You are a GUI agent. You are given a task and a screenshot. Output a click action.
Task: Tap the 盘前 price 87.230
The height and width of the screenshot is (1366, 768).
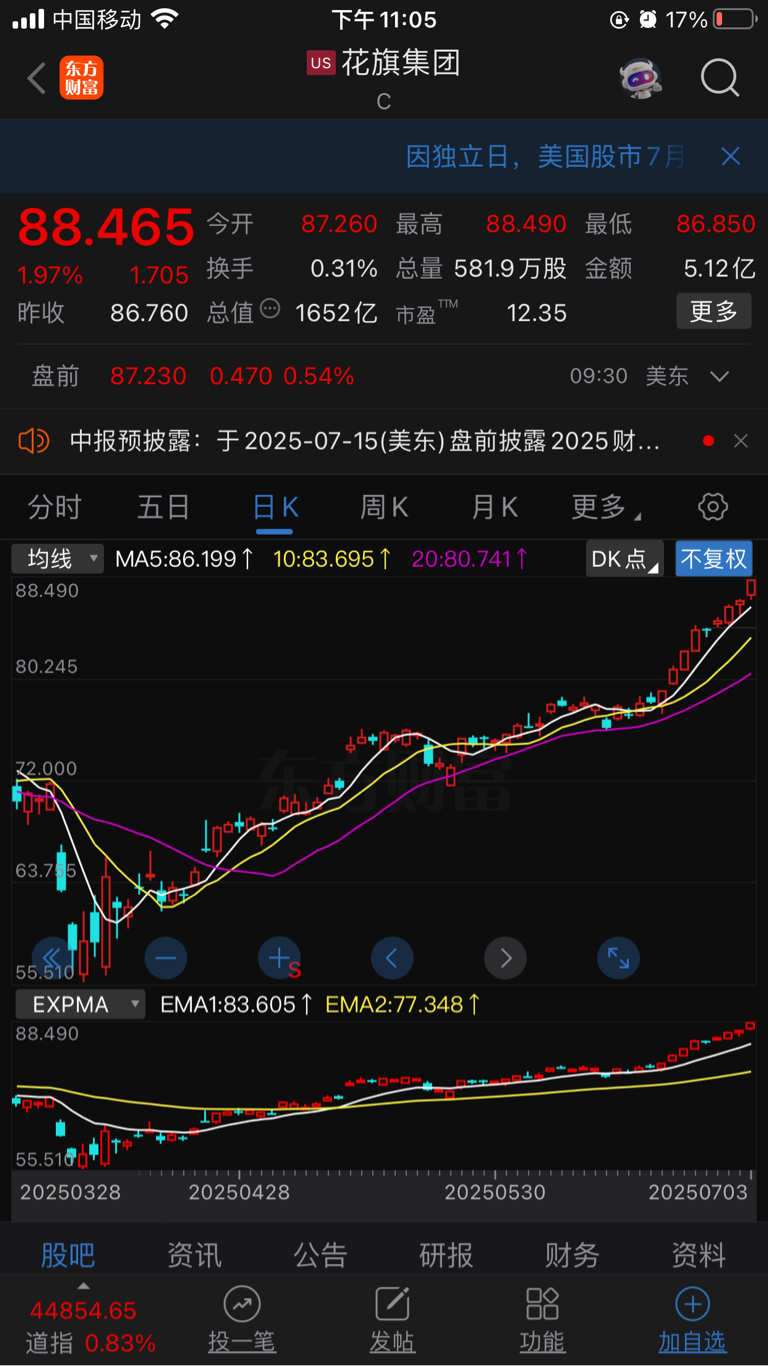148,377
